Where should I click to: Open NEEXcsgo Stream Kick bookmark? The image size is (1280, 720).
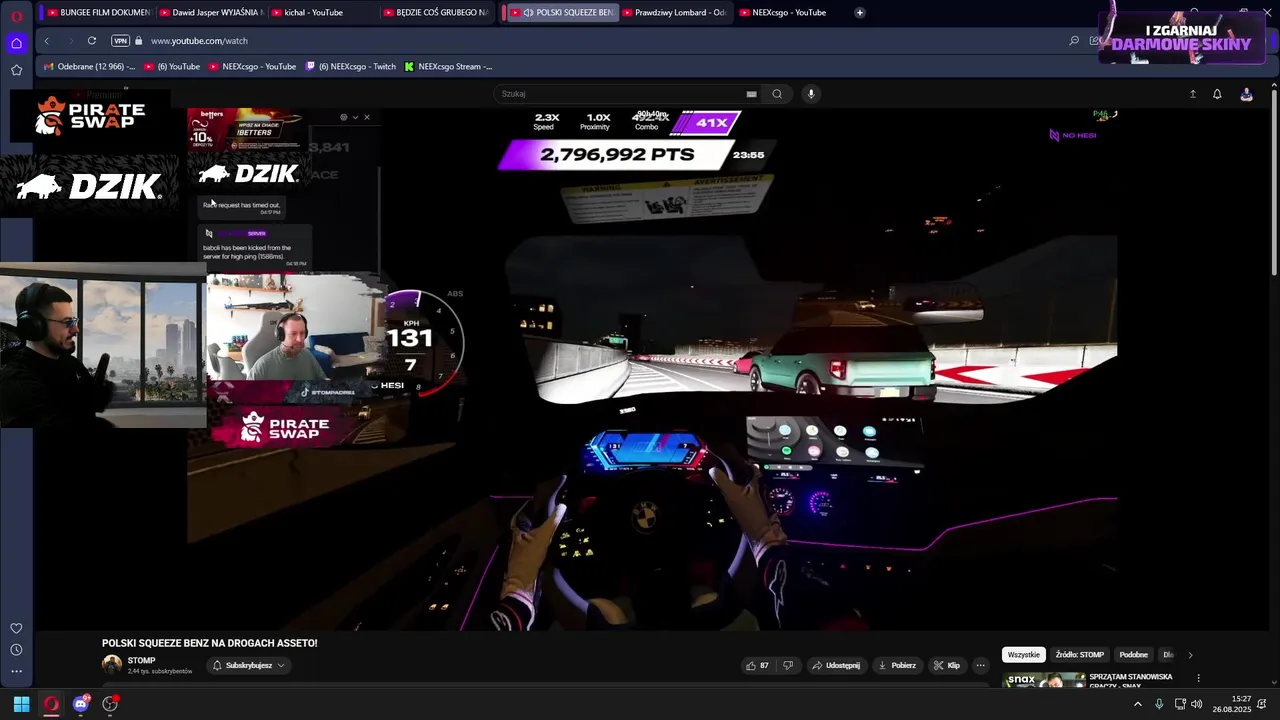coord(448,67)
